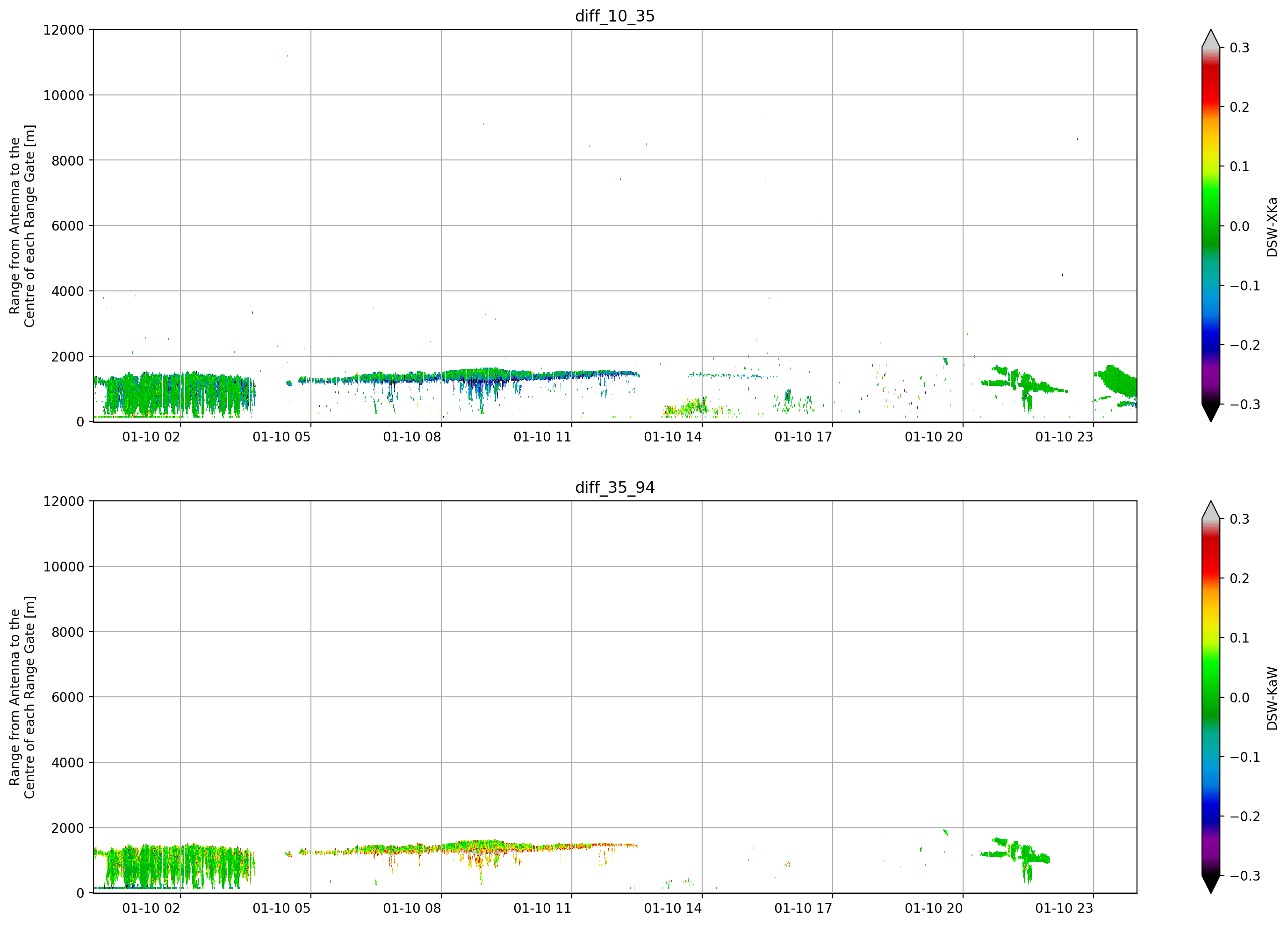Viewport: 1288px width, 925px height.
Task: Click '01-10 14' x-tick under diff_10_35 plot
Action: [x=673, y=437]
